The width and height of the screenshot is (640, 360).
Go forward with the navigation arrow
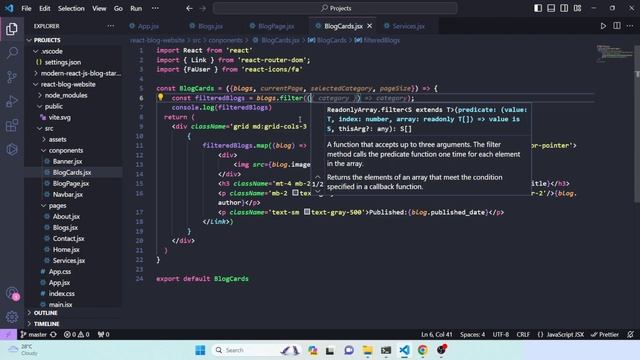tap(203, 8)
